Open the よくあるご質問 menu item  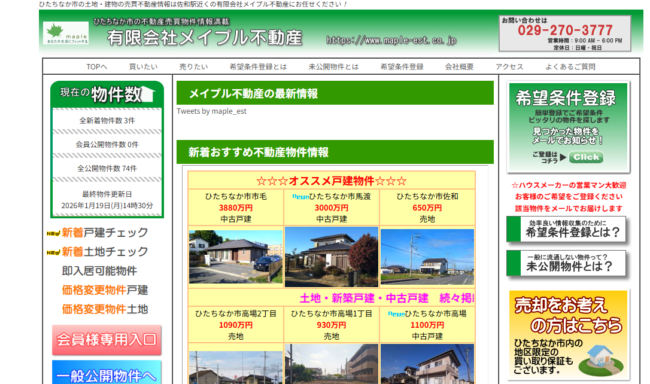570,67
